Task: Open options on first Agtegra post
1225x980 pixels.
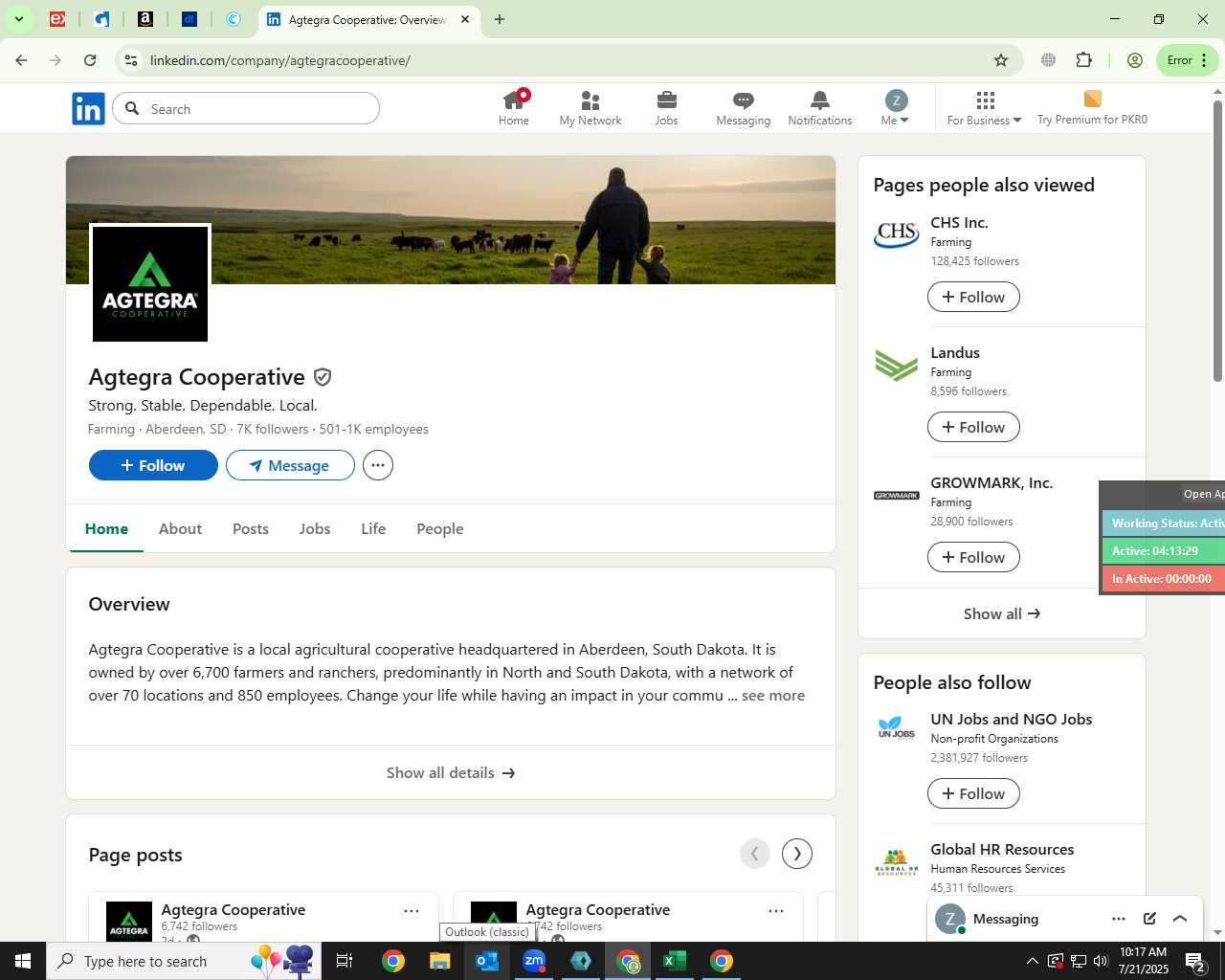Action: pos(412,911)
